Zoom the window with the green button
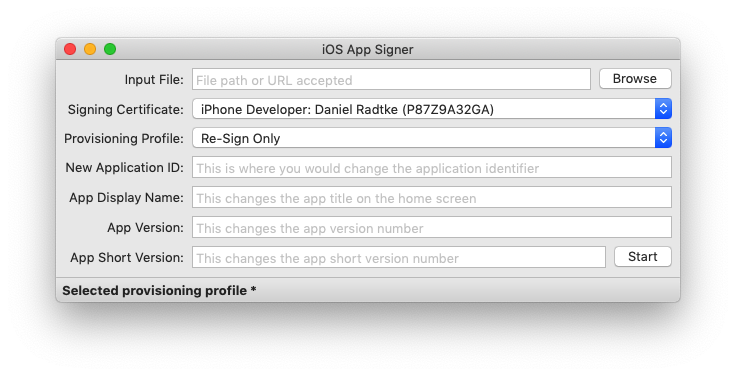This screenshot has width=736, height=376. click(110, 49)
